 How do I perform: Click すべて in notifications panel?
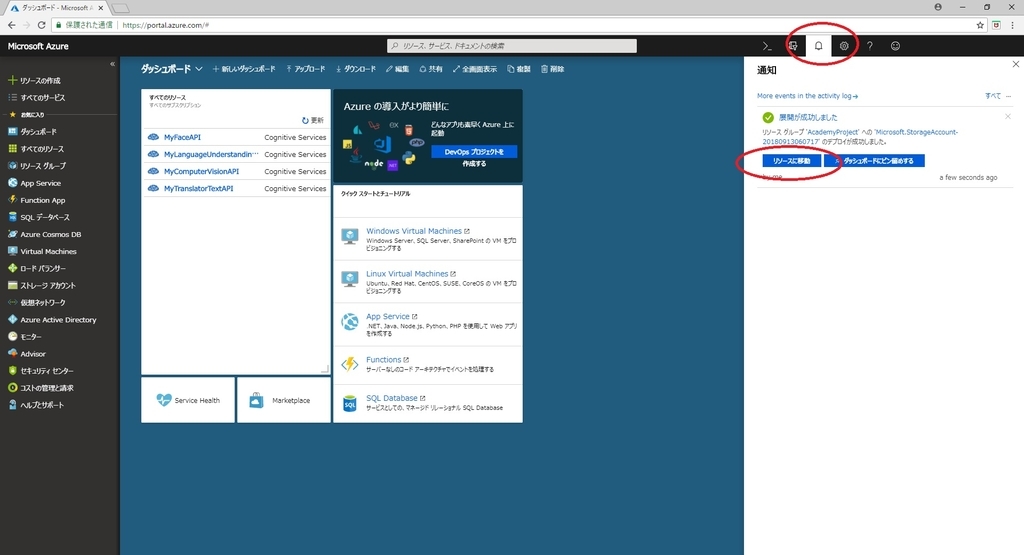(x=993, y=96)
